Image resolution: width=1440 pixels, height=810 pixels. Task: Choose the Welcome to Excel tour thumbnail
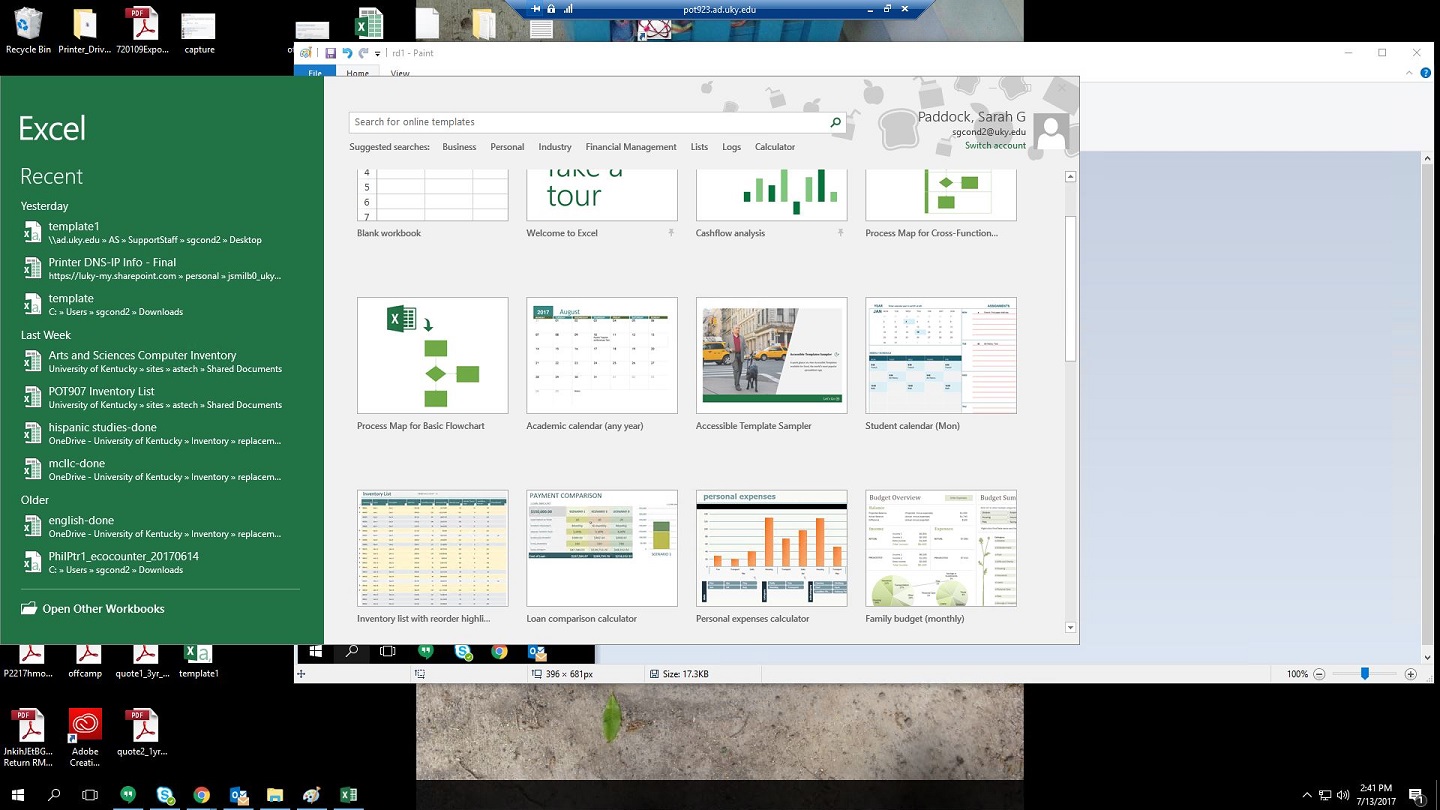click(602, 195)
